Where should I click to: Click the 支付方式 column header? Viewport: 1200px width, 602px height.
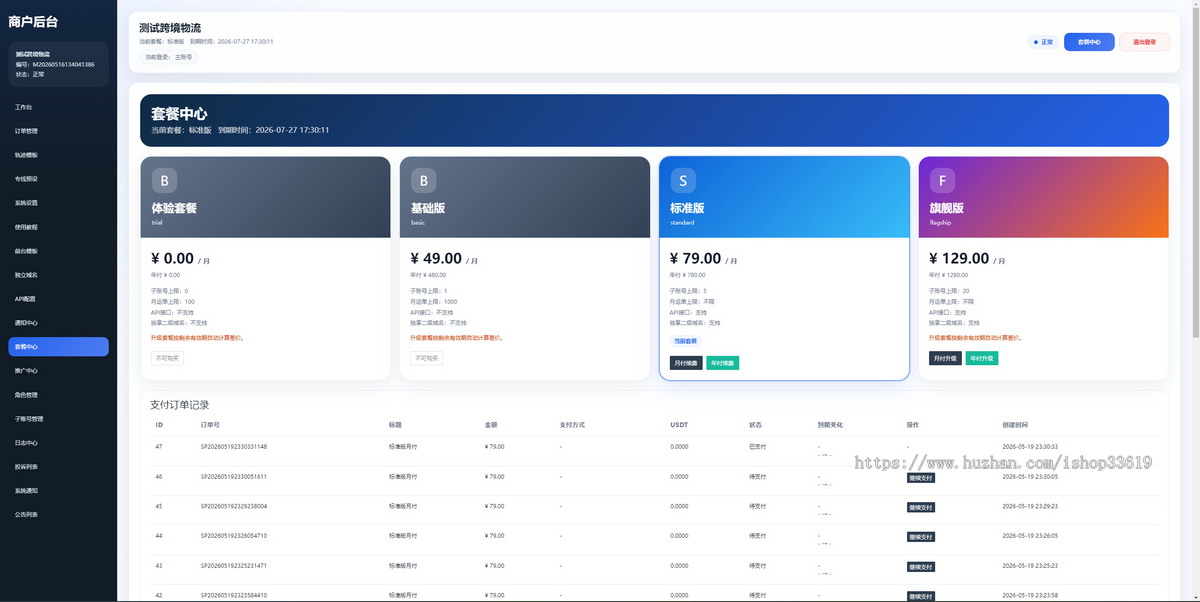pyautogui.click(x=572, y=425)
